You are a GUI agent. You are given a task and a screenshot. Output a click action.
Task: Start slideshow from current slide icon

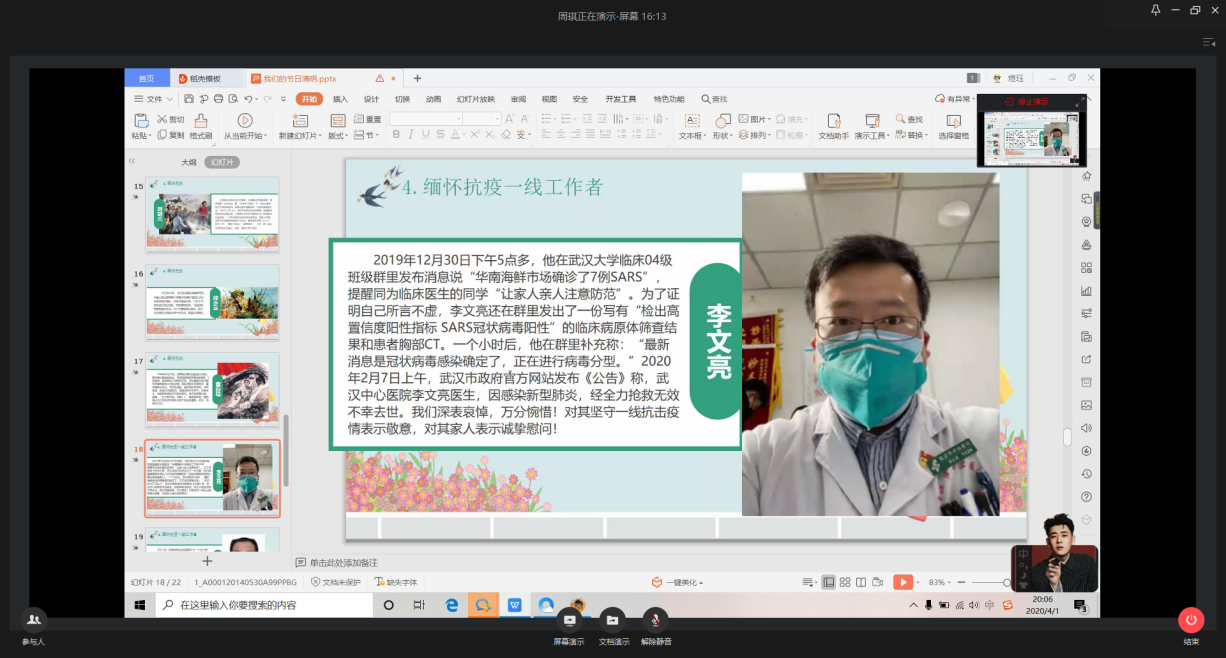(244, 121)
